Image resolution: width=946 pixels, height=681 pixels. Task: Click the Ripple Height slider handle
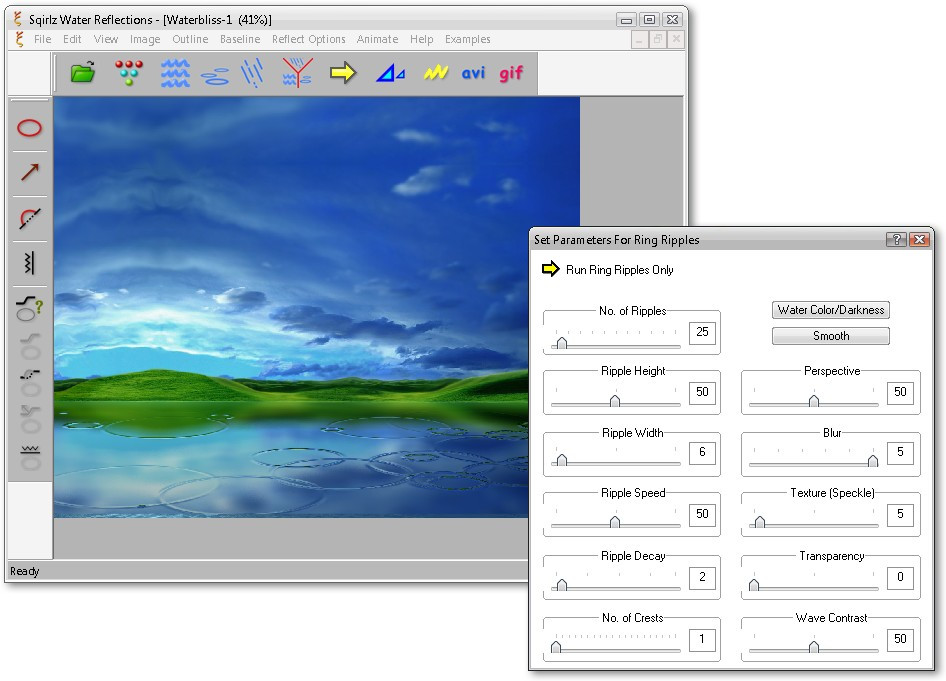click(615, 401)
